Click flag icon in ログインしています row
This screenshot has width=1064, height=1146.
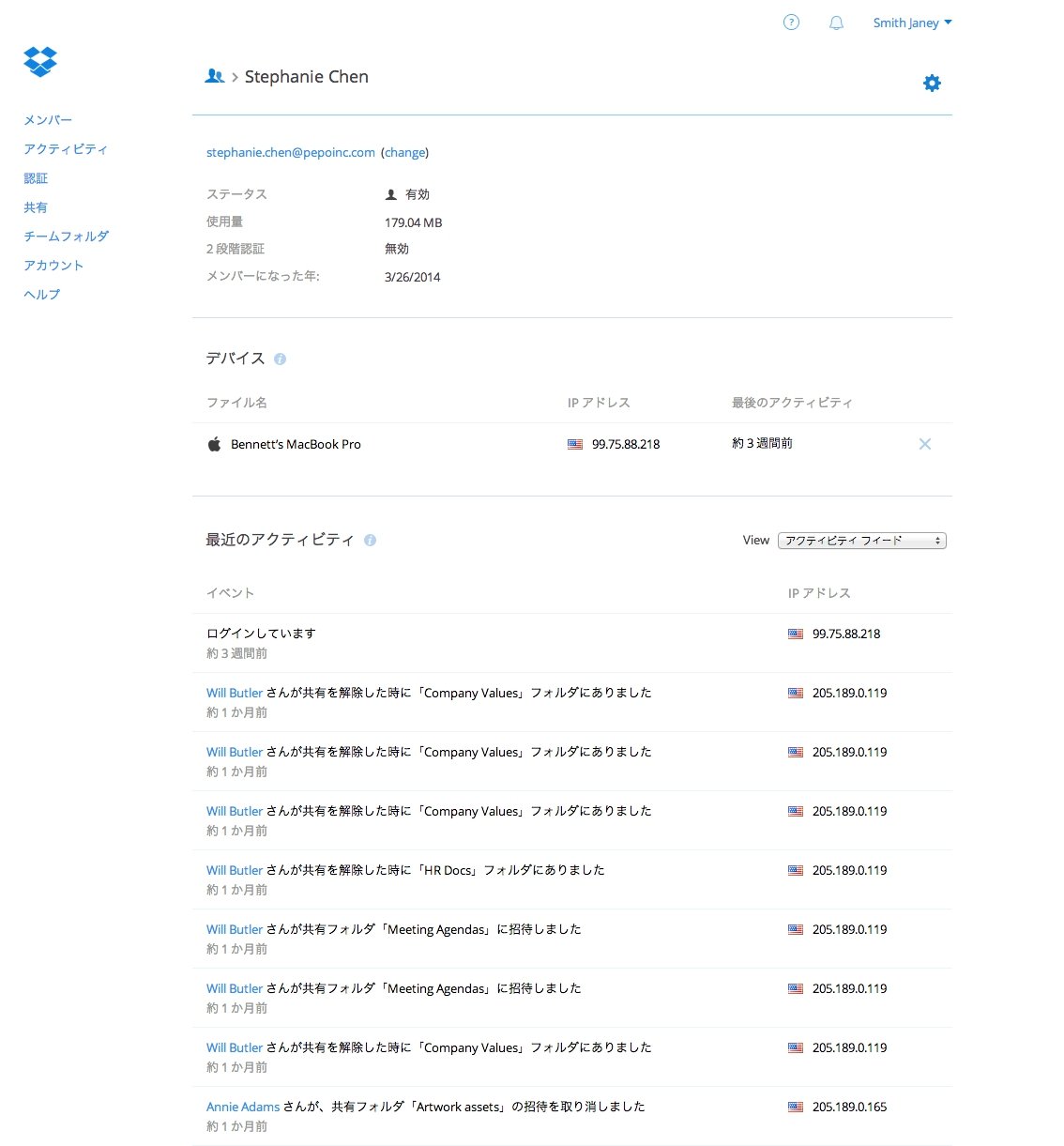pos(796,634)
